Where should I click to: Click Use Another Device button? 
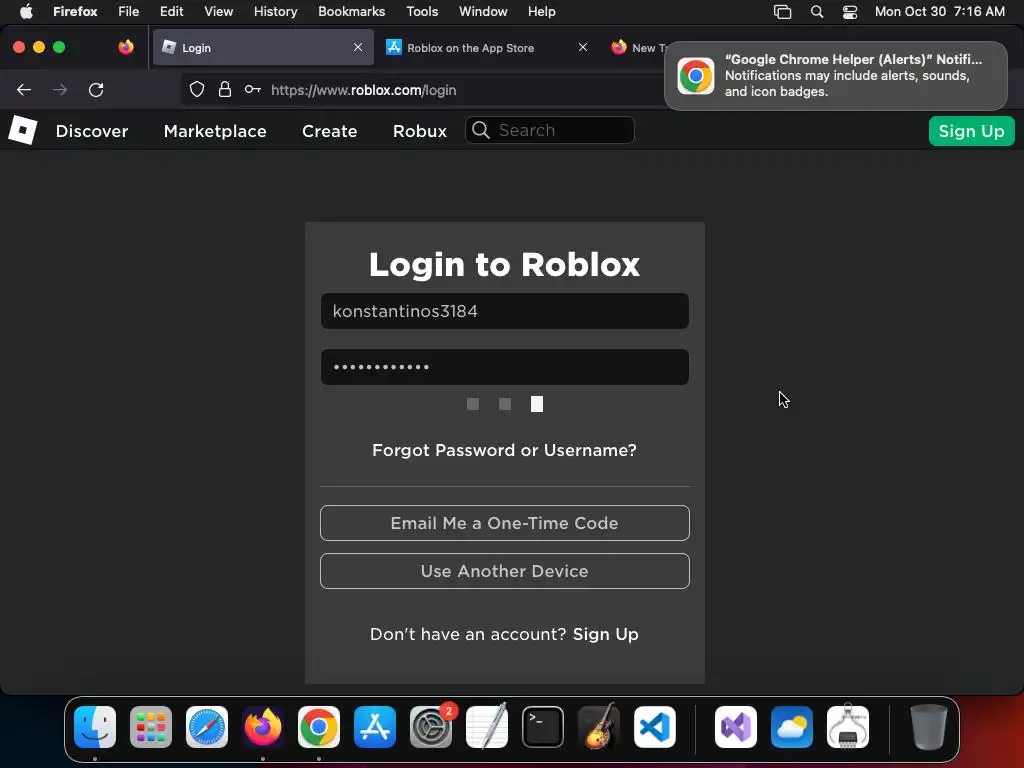(x=505, y=571)
